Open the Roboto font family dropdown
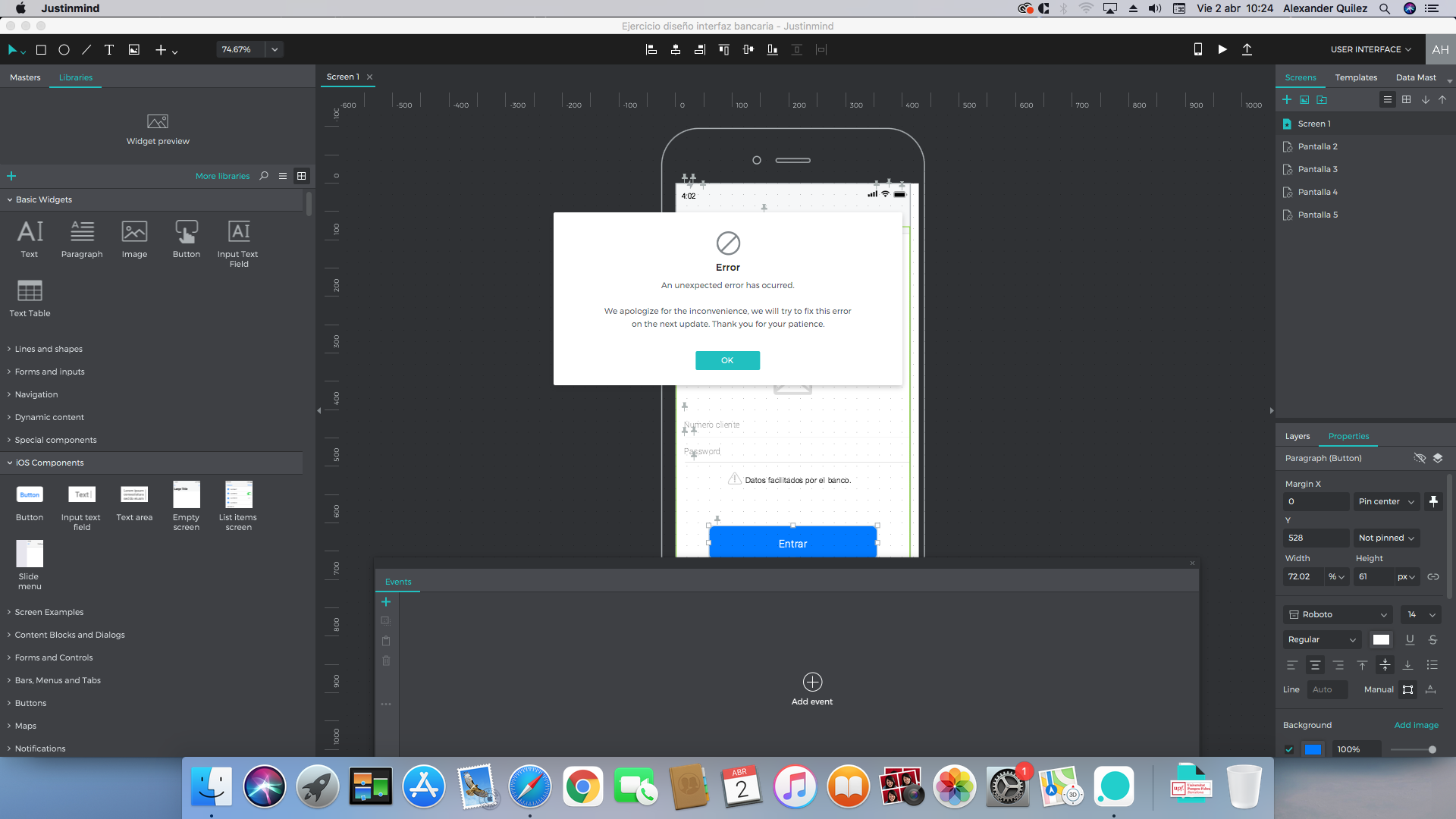 click(1339, 614)
